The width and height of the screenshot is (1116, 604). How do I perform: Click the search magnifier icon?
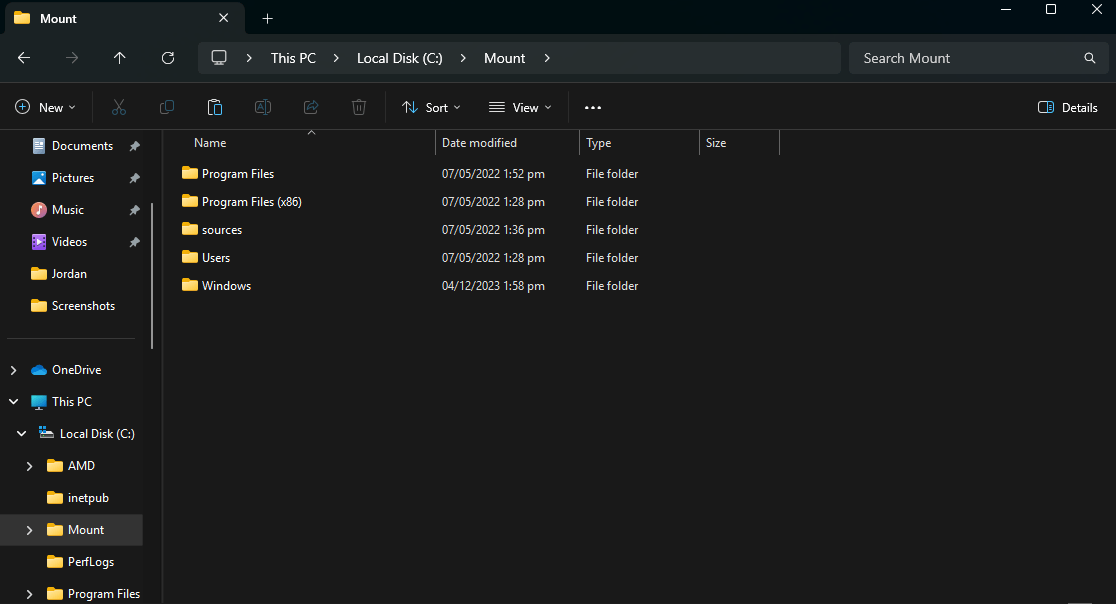1090,58
